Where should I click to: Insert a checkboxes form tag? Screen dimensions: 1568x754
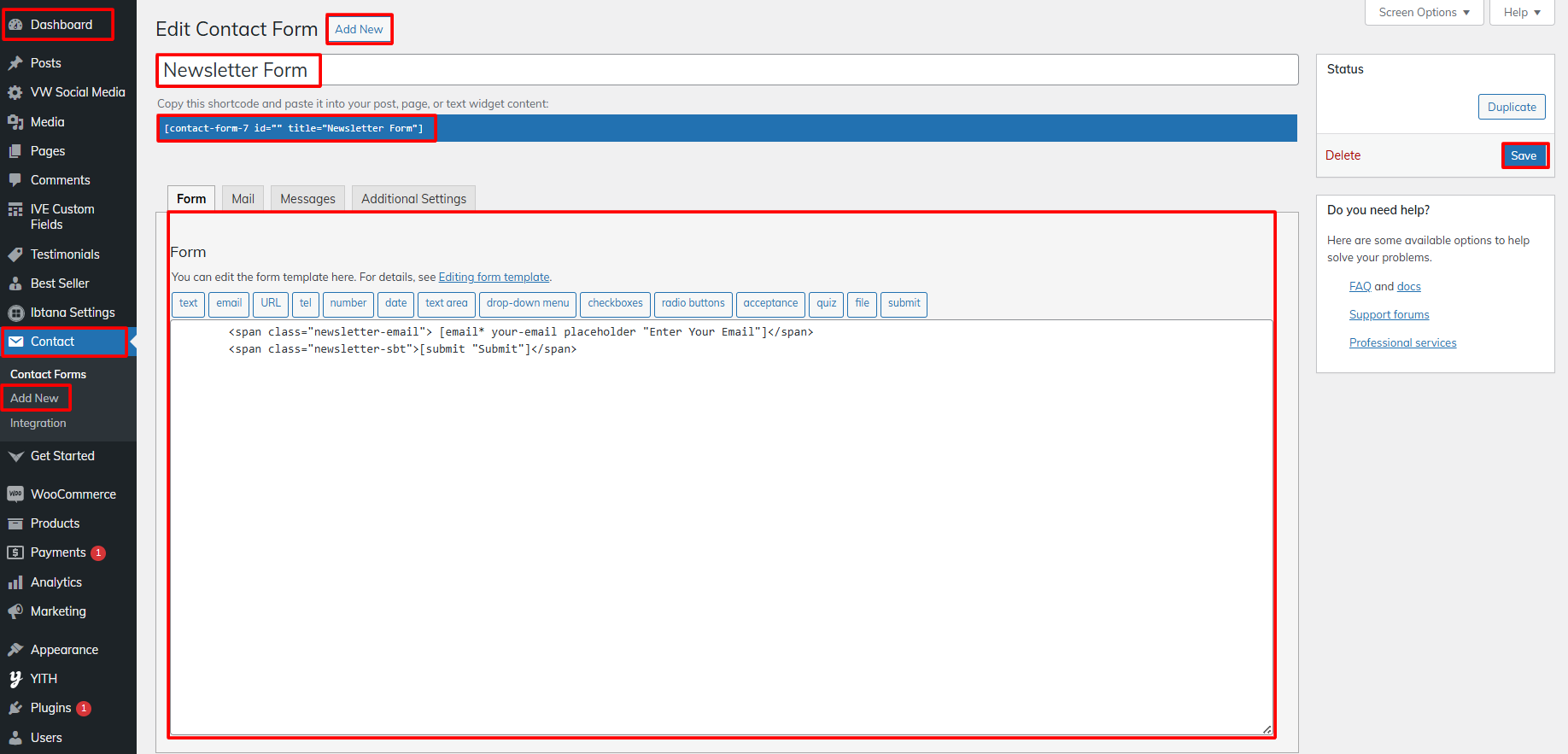point(615,304)
